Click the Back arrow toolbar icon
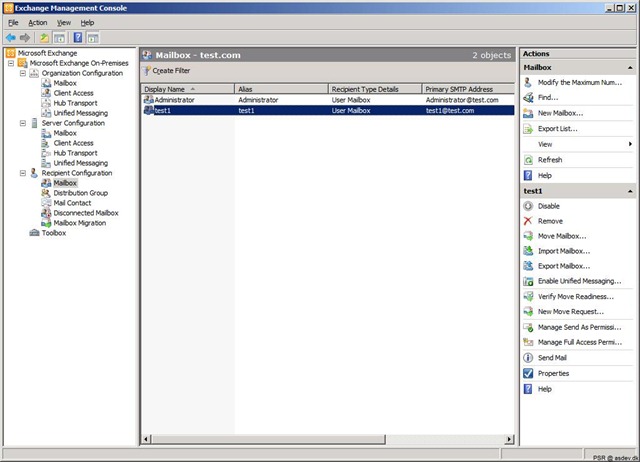 11,38
